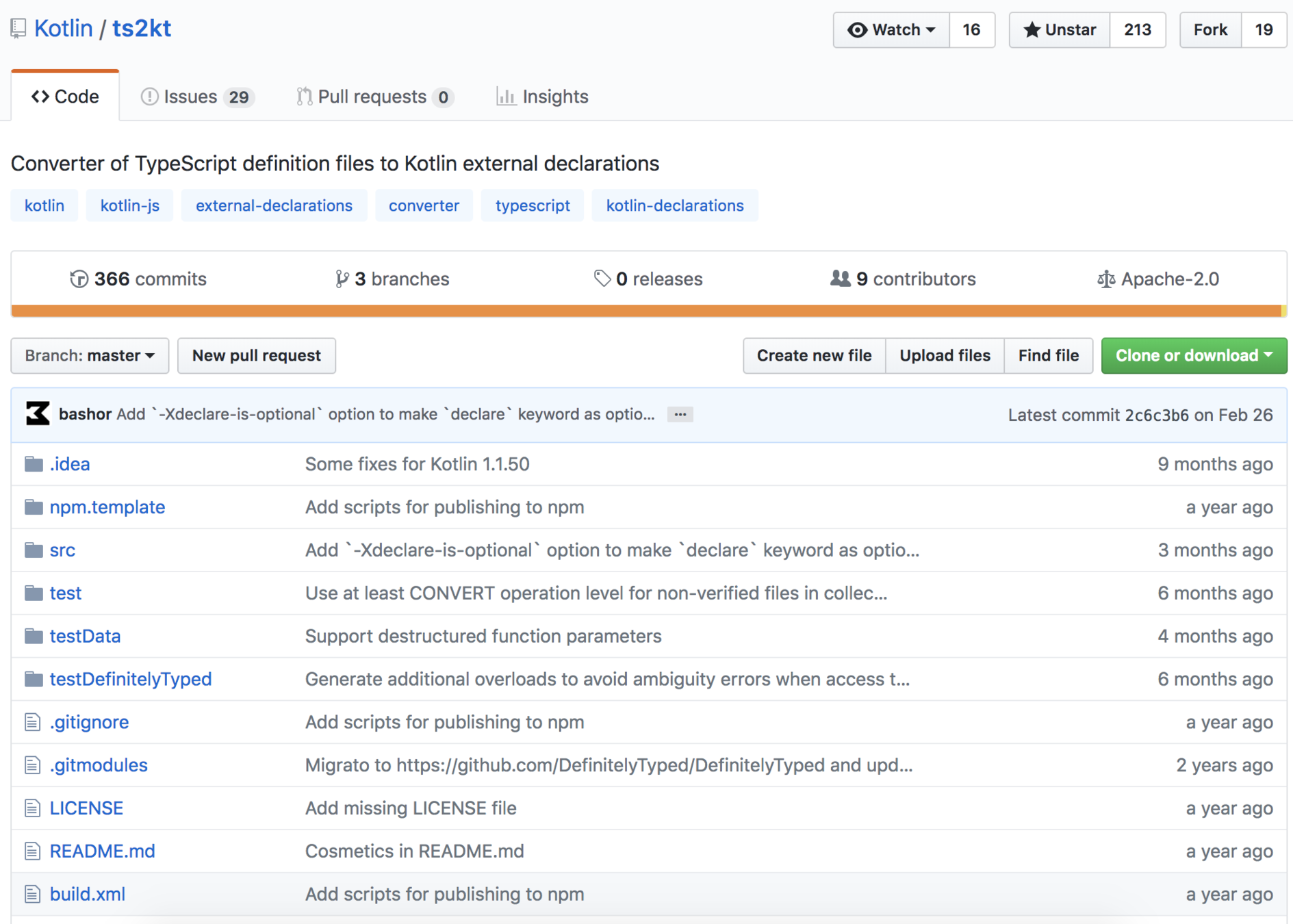The width and height of the screenshot is (1293, 924).
Task: Click the bashor avatar icon
Action: [38, 414]
